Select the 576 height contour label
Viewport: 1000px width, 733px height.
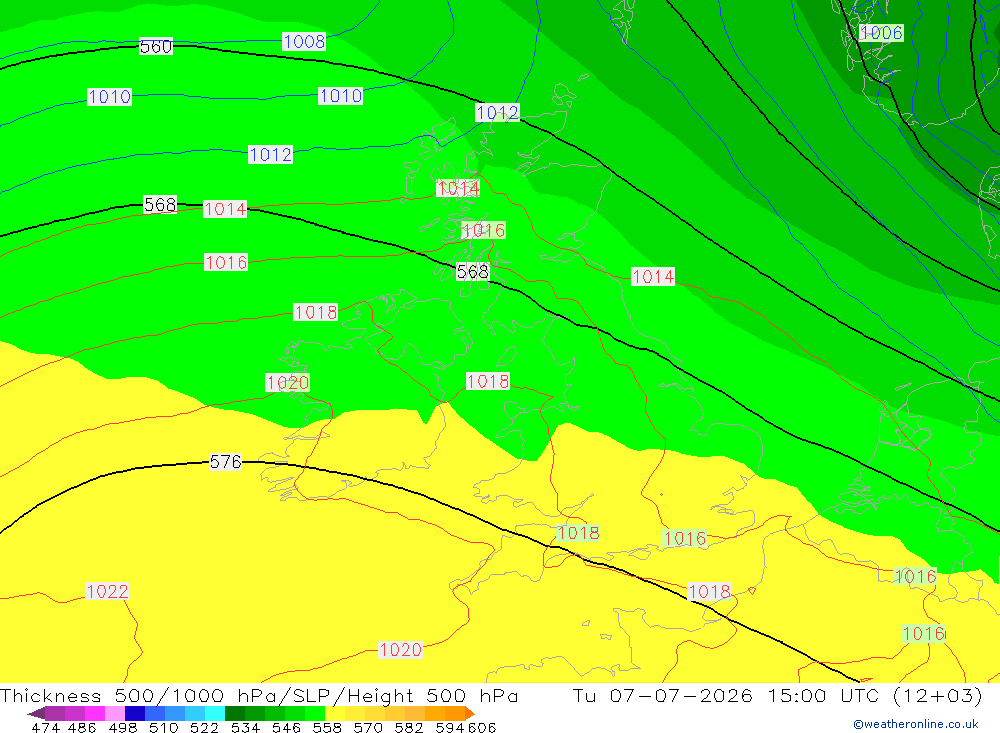pos(226,462)
